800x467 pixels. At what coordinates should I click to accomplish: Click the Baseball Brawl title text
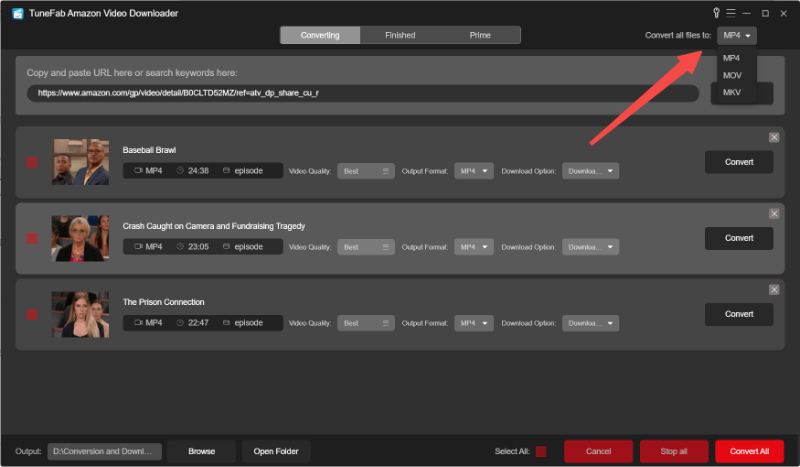click(x=149, y=150)
